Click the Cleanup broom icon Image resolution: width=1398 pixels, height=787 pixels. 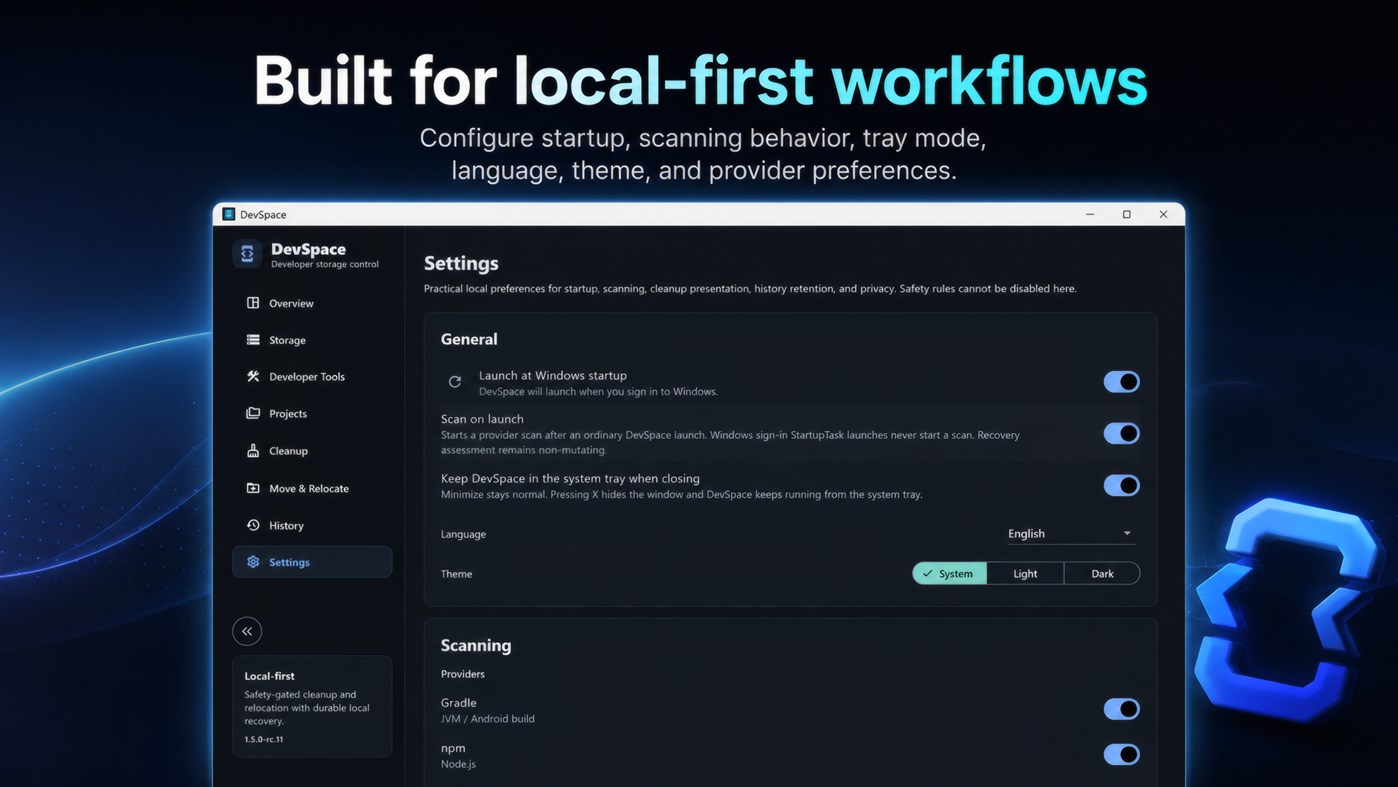coord(253,451)
